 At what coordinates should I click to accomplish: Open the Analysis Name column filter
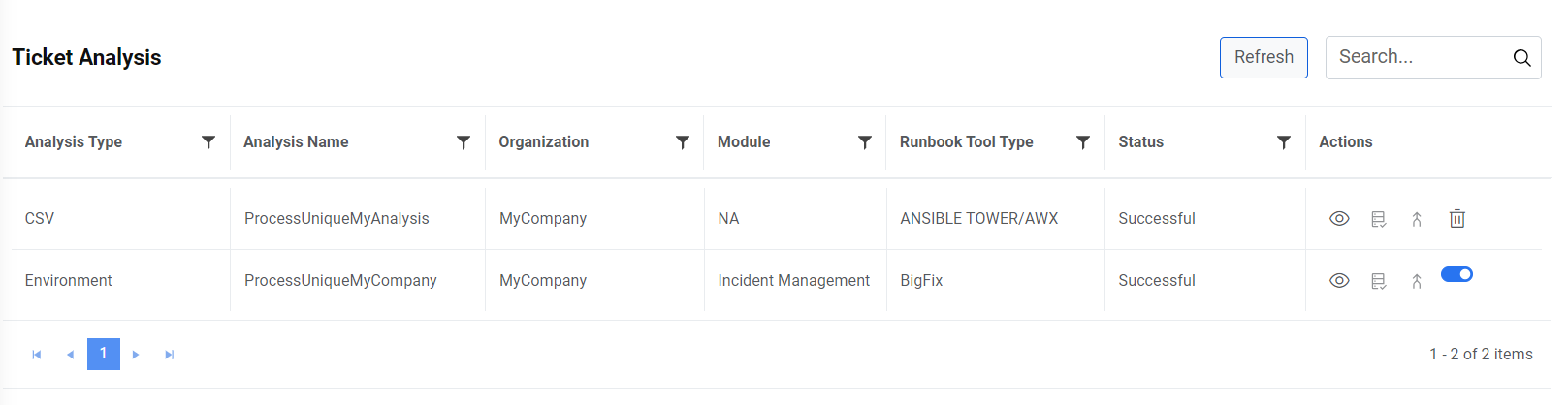click(464, 142)
